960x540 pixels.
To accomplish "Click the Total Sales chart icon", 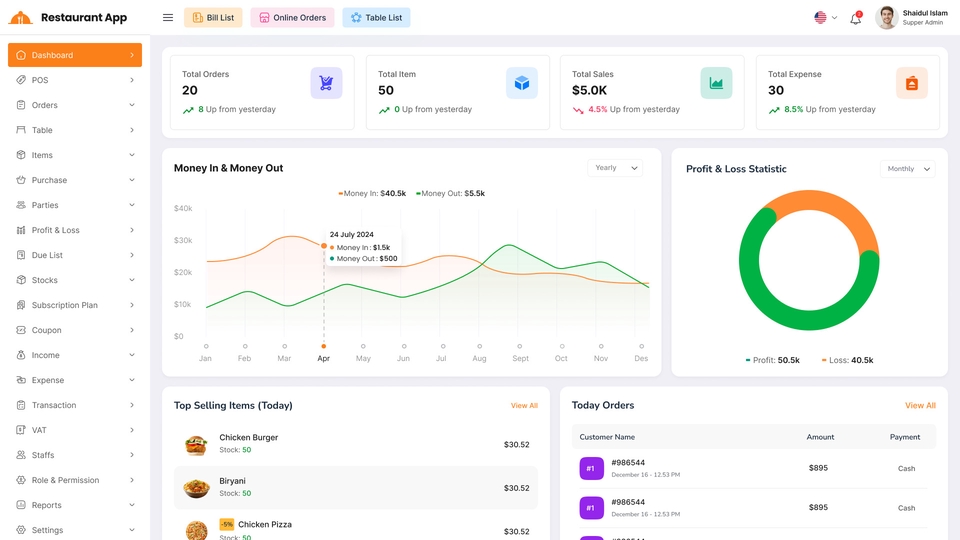I will pos(716,83).
